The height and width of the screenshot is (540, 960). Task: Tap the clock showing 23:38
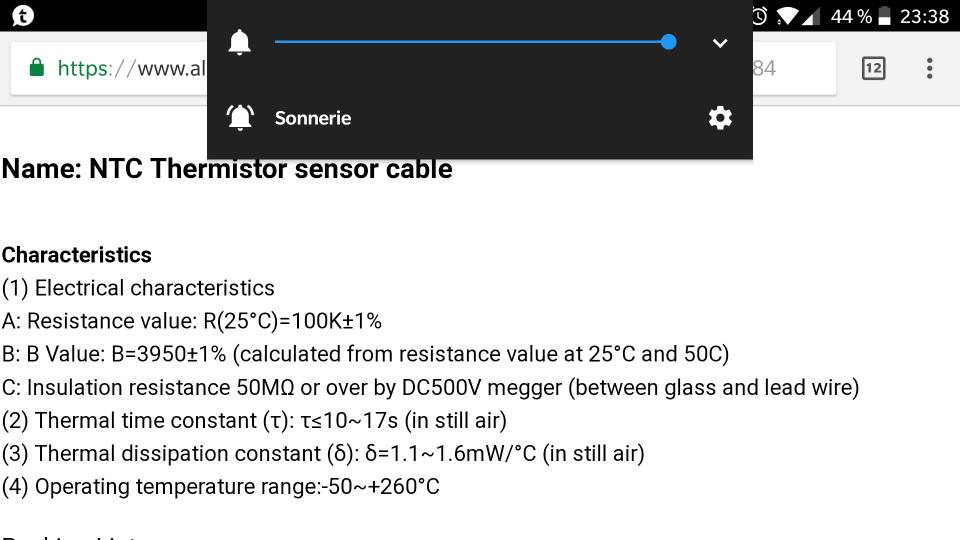(924, 17)
